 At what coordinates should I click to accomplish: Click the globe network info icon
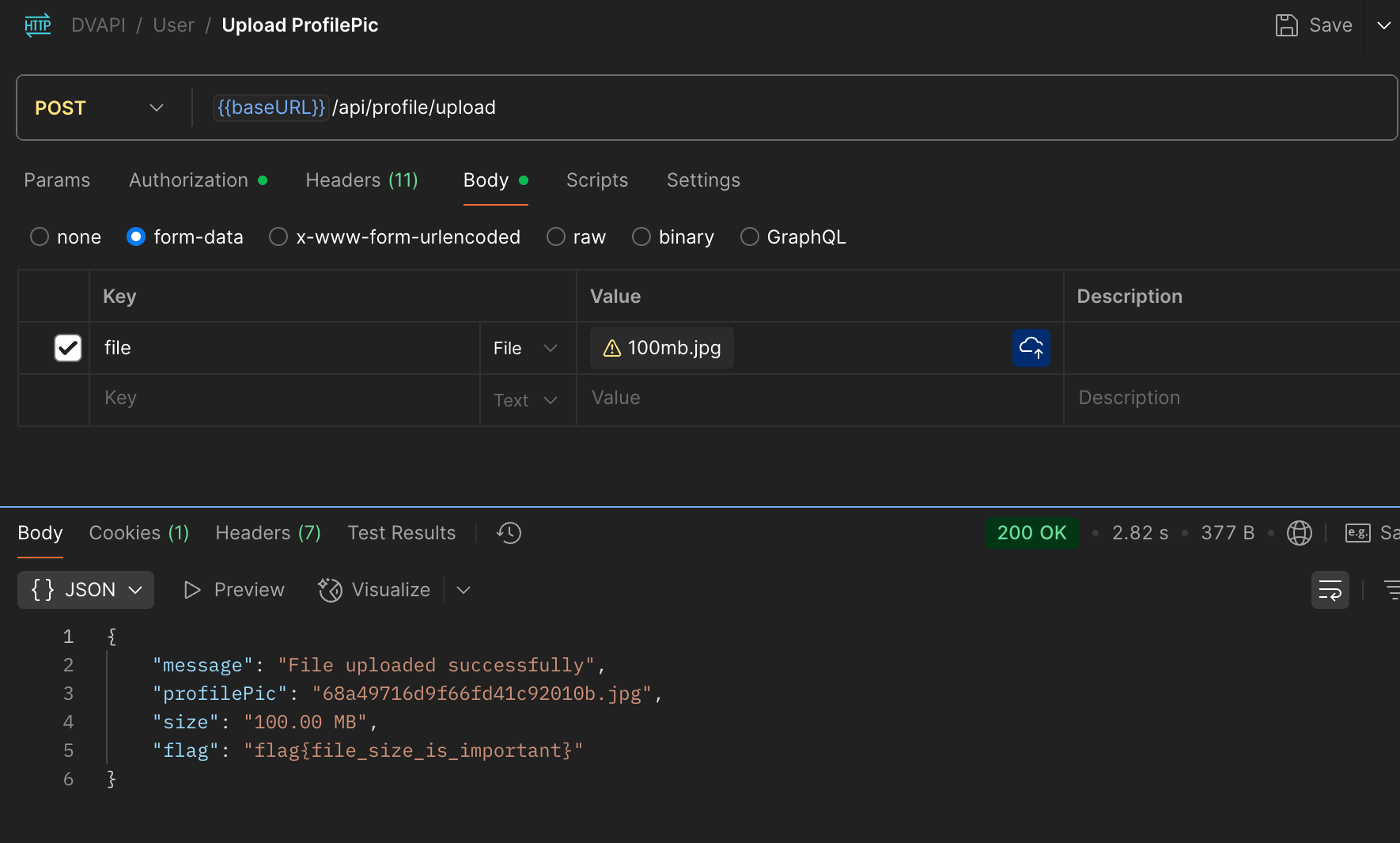tap(1300, 533)
